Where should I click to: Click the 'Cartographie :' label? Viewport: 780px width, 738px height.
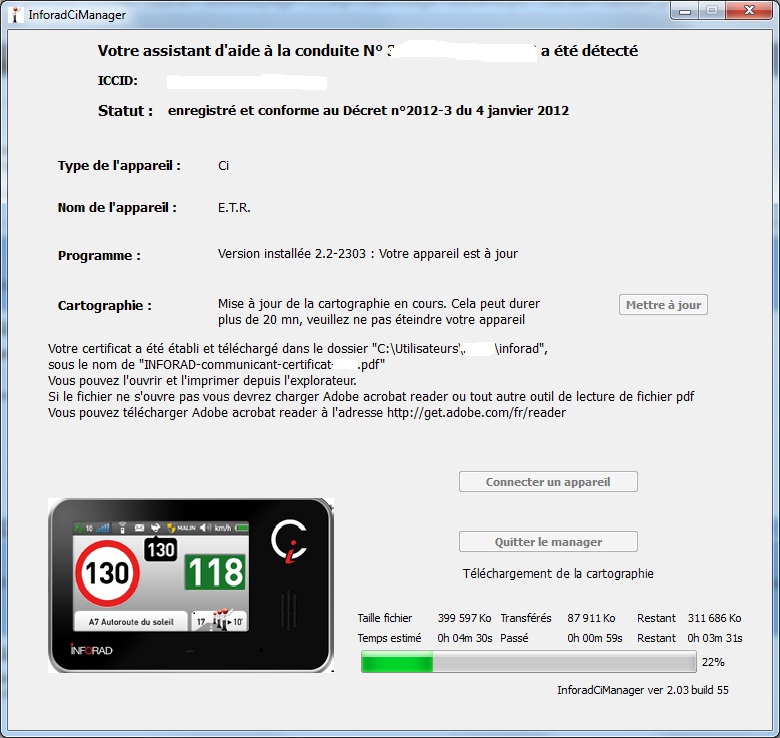click(104, 305)
